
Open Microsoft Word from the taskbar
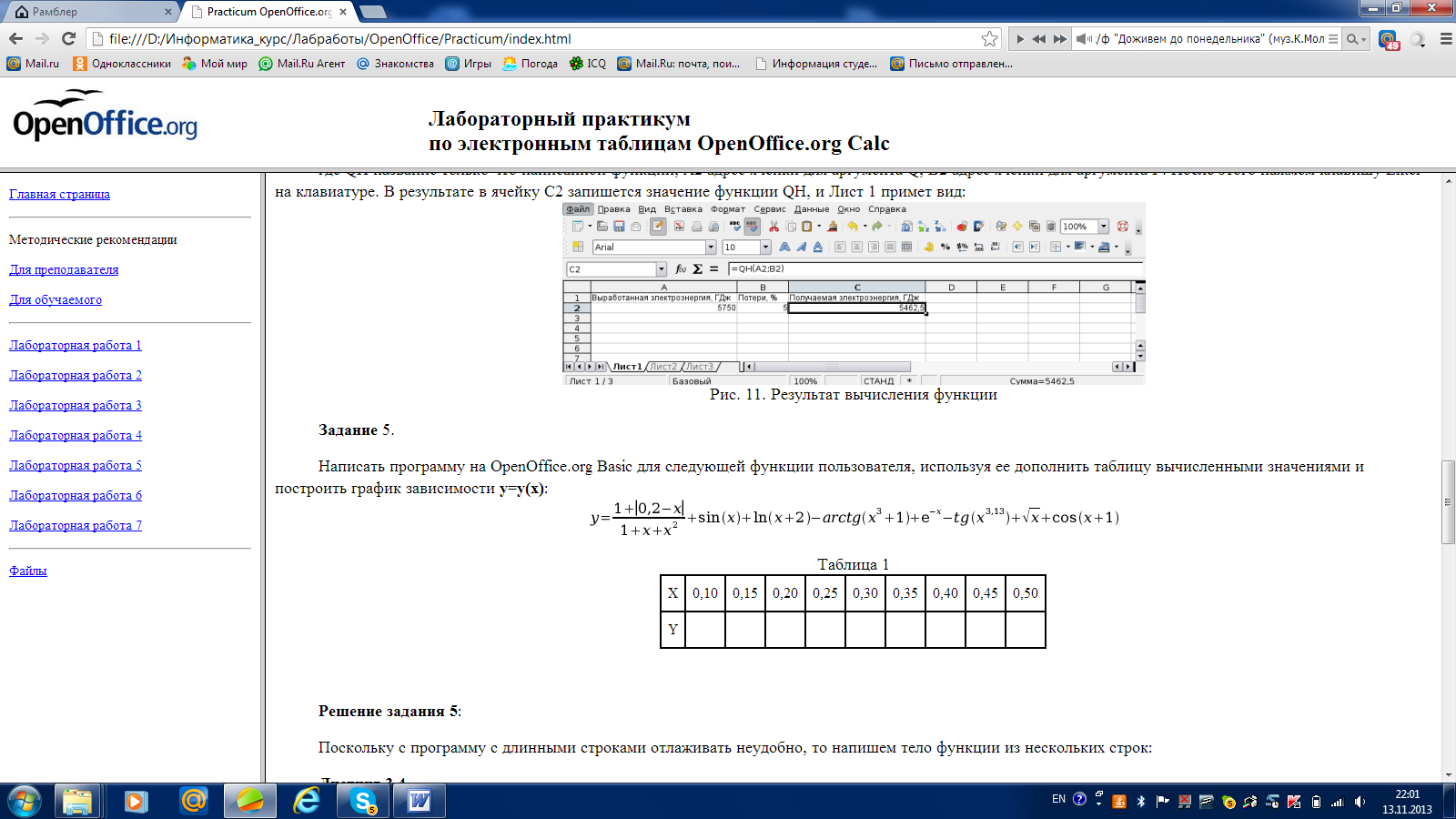(x=420, y=801)
